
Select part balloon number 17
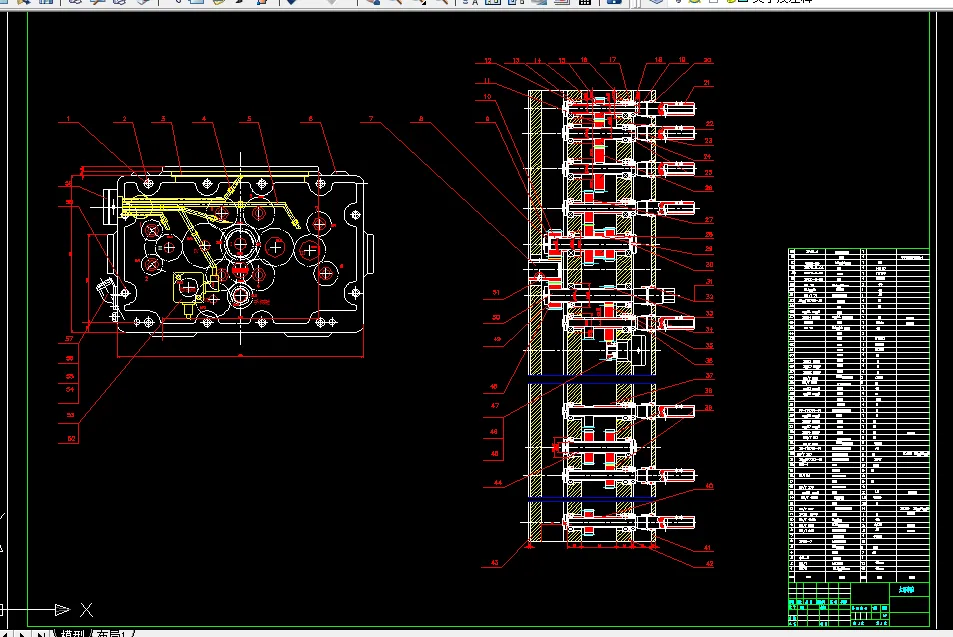pyautogui.click(x=613, y=60)
